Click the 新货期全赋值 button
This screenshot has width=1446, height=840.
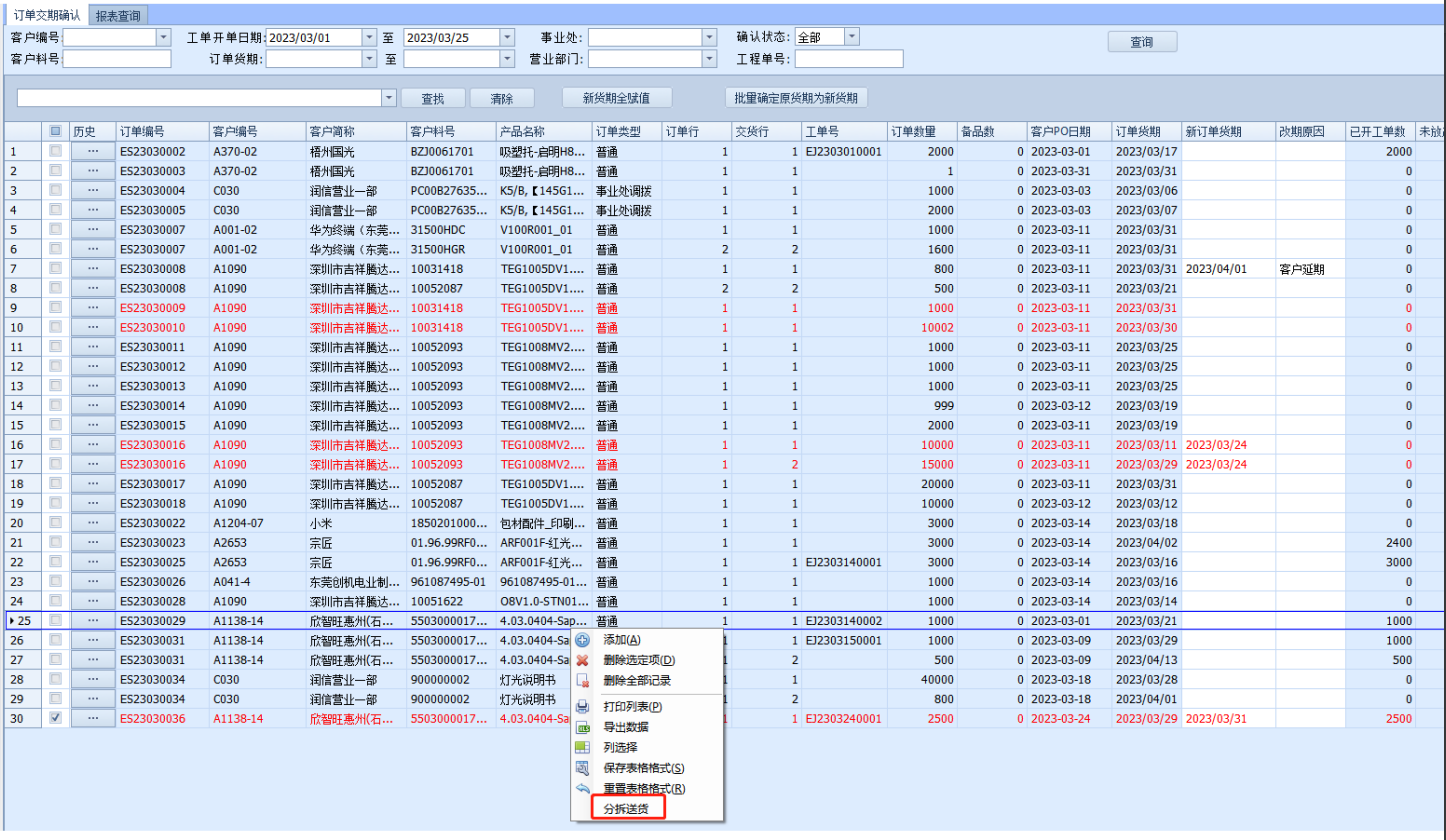pos(615,98)
